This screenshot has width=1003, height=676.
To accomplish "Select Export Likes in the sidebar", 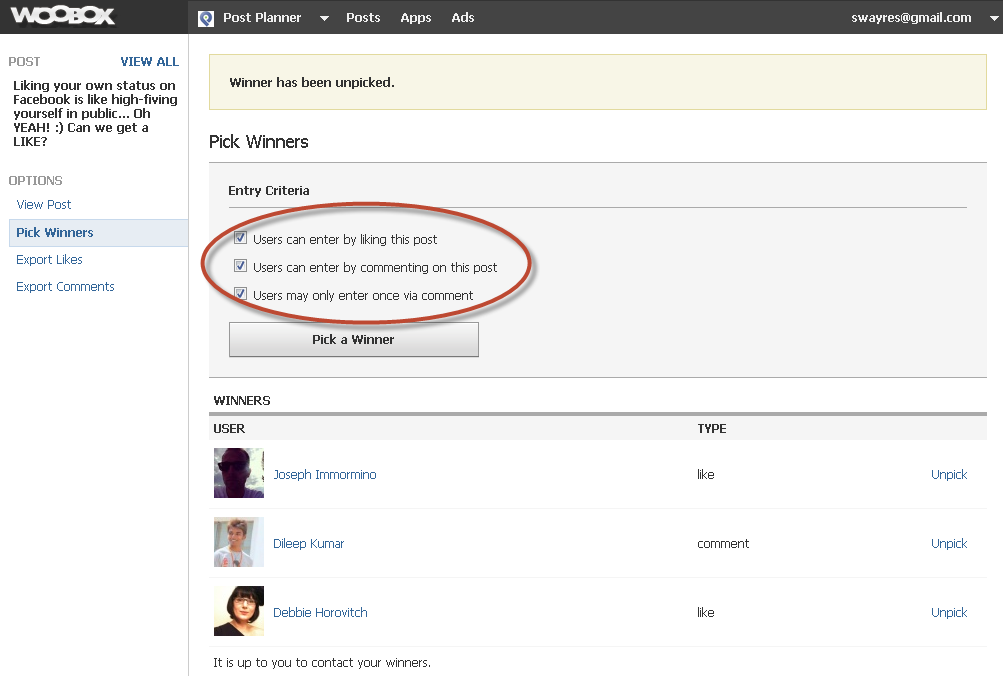I will (49, 259).
